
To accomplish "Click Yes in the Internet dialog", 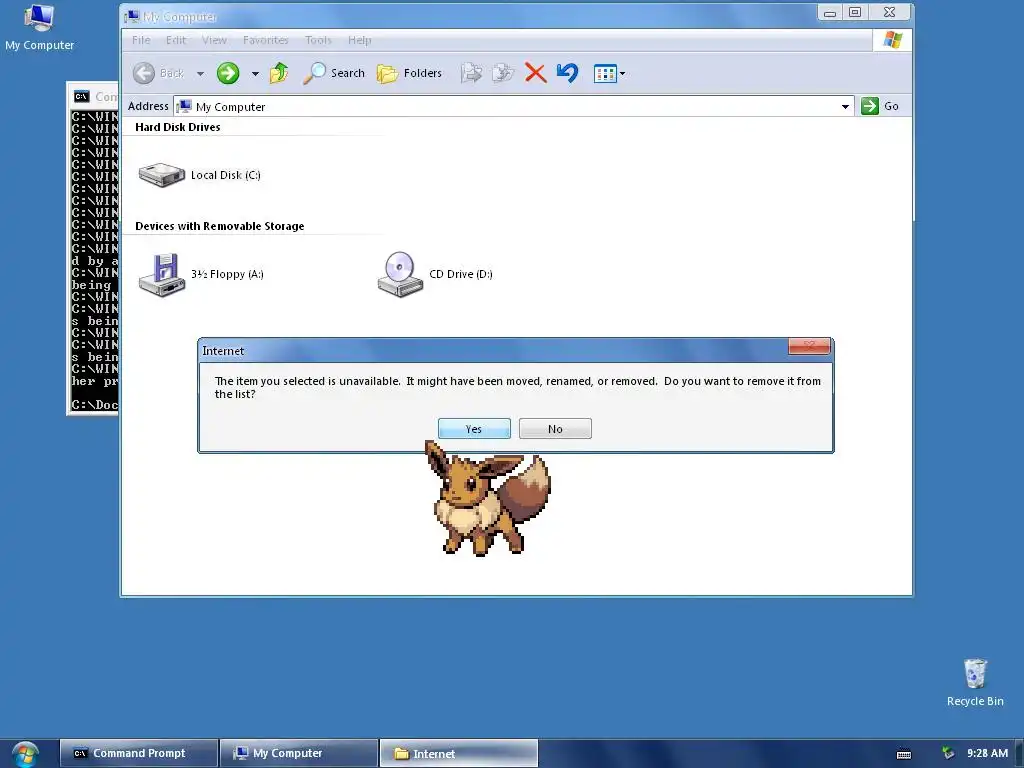I will coord(474,428).
